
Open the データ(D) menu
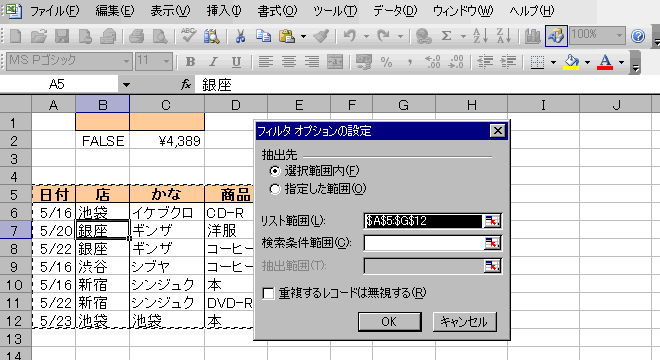(x=395, y=11)
